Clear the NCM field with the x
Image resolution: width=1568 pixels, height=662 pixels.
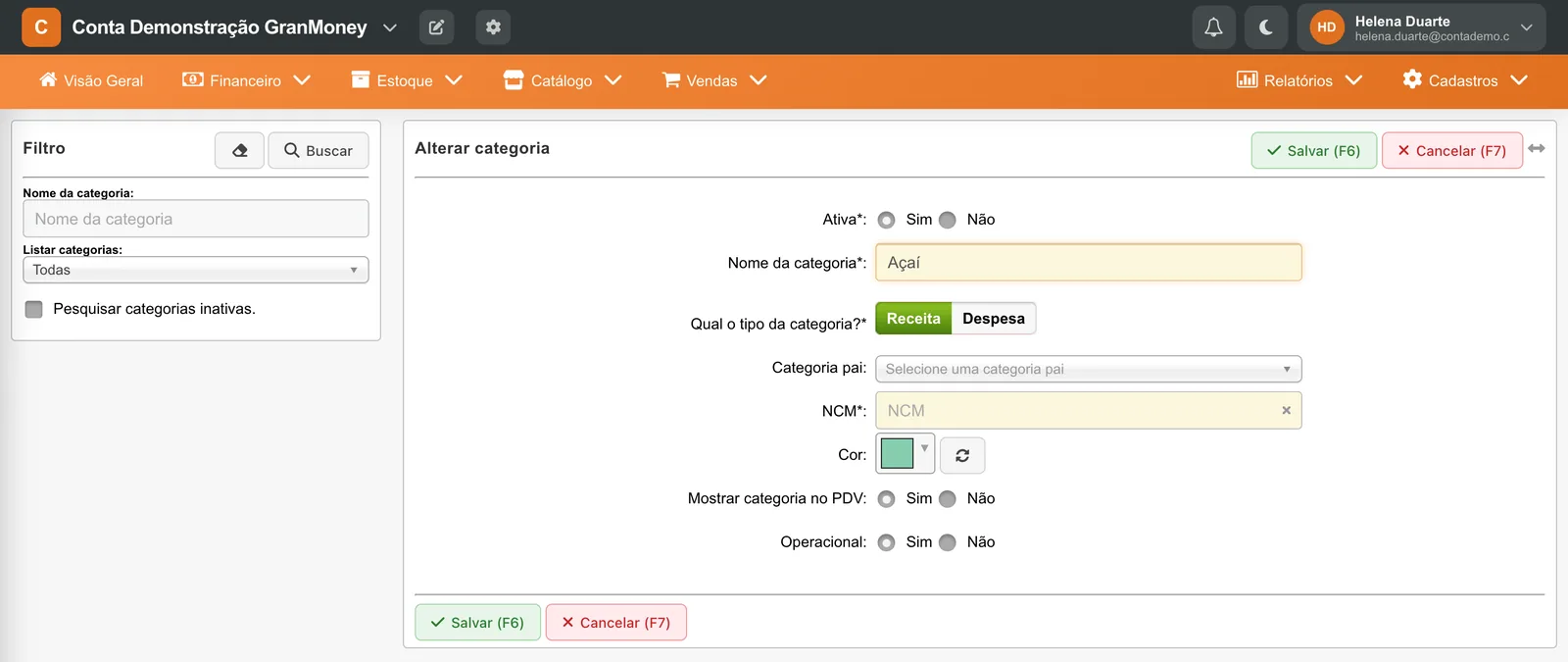(x=1287, y=411)
